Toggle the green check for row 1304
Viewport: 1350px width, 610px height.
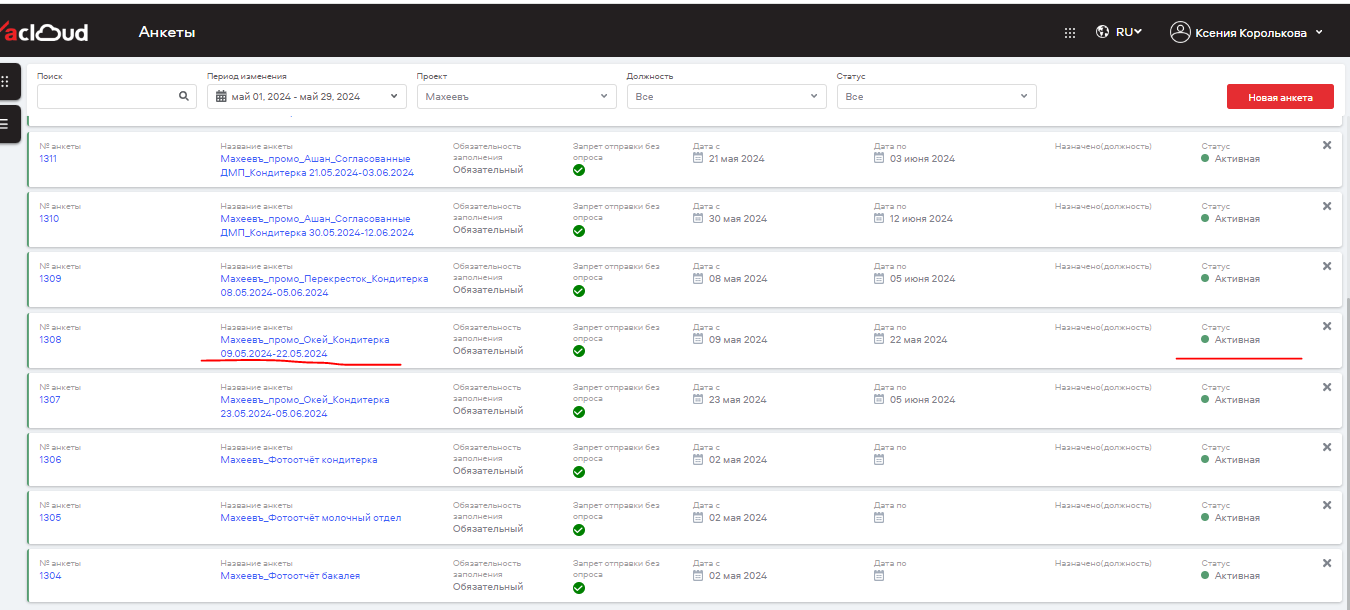pyautogui.click(x=579, y=588)
